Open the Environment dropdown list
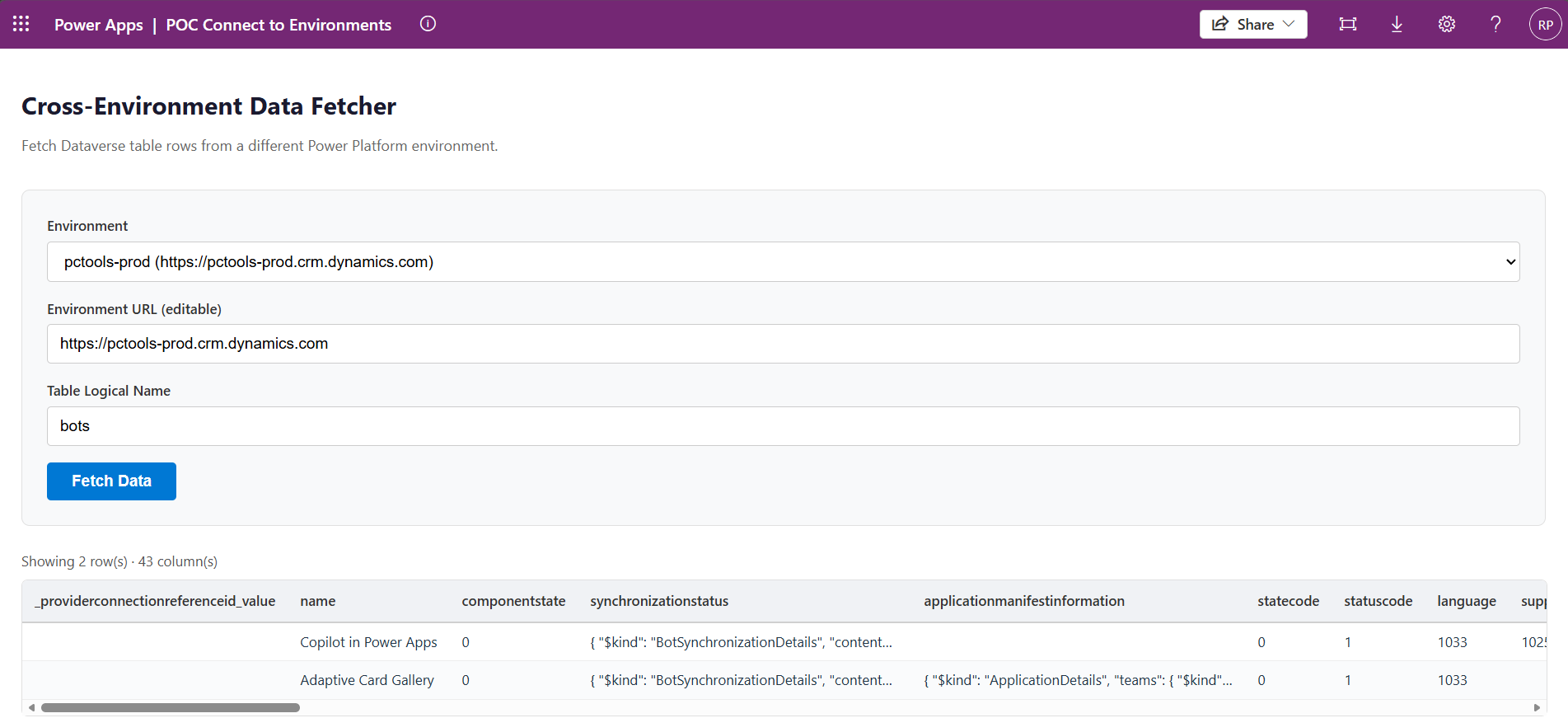Viewport: 1568px width, 718px height. 783,262
